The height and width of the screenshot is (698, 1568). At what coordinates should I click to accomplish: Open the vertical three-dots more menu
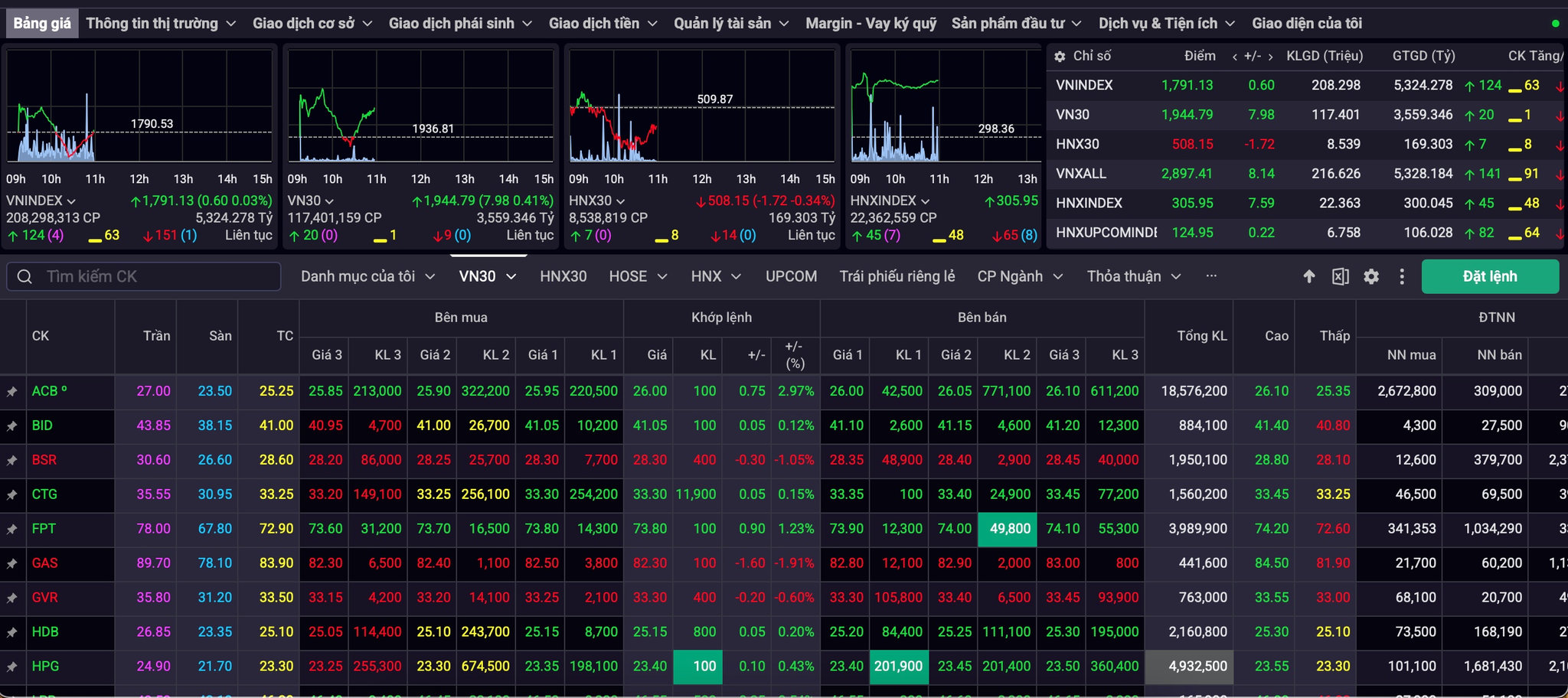tap(1402, 276)
